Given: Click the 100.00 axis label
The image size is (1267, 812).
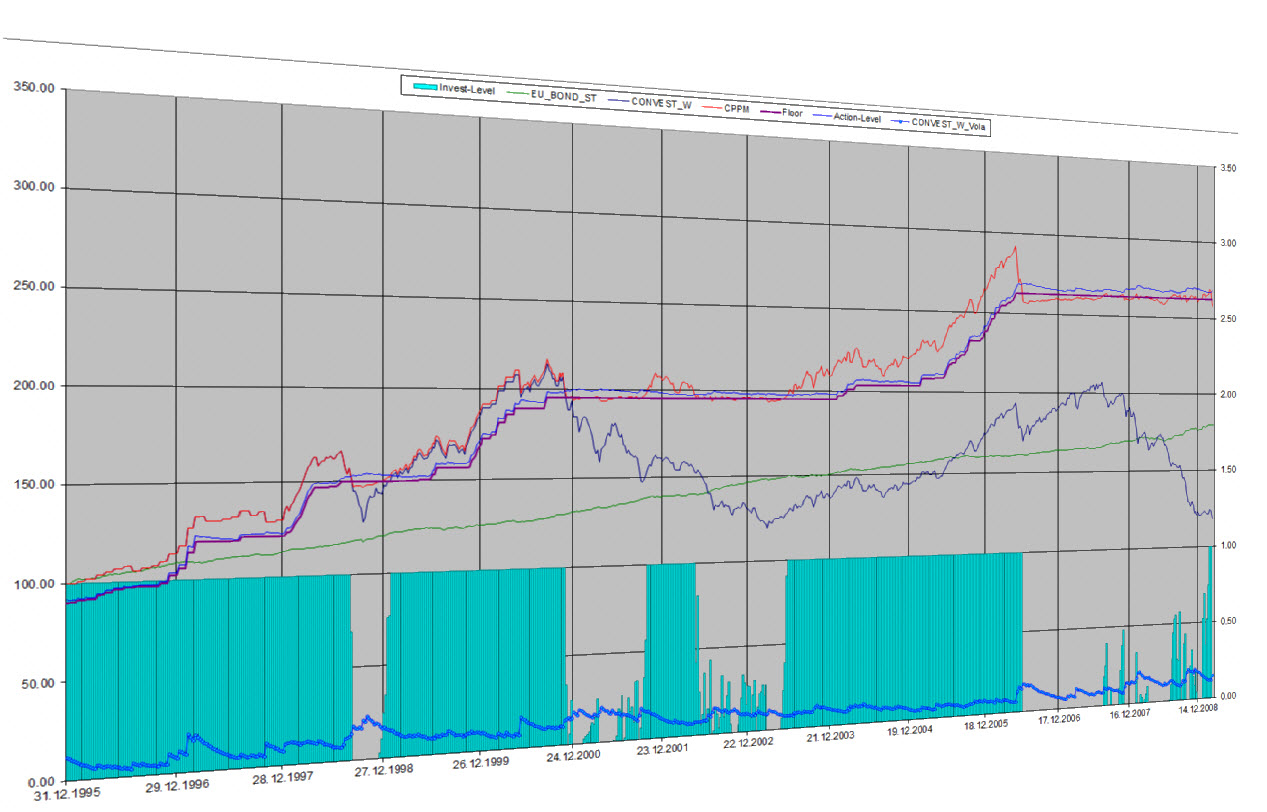Looking at the screenshot, I should (x=36, y=584).
